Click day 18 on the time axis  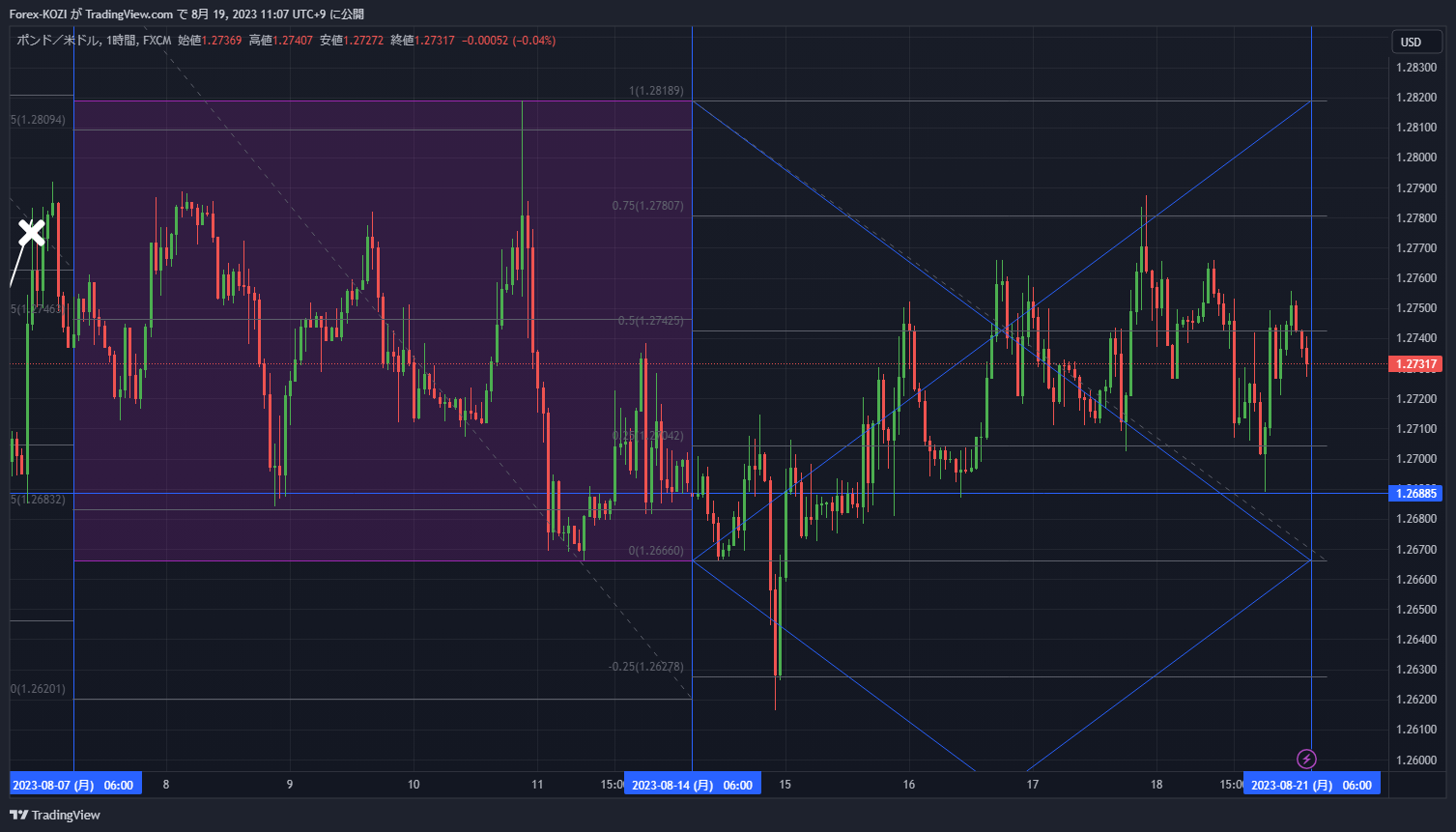click(x=1156, y=785)
